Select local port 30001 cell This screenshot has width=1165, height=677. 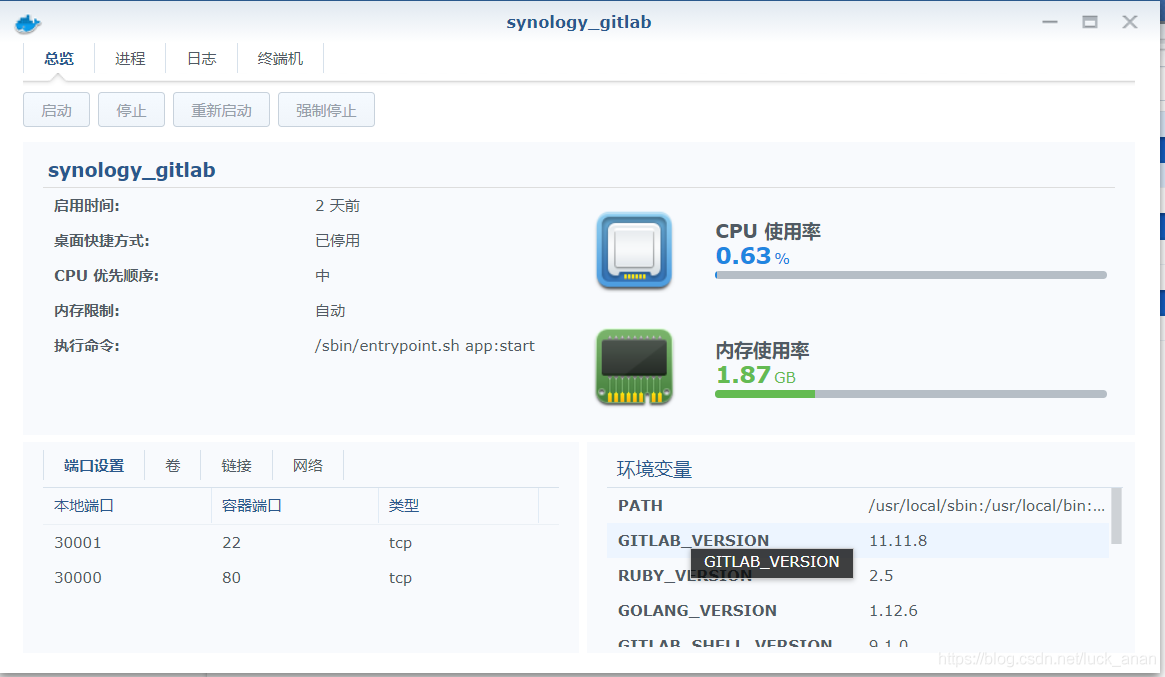click(78, 542)
